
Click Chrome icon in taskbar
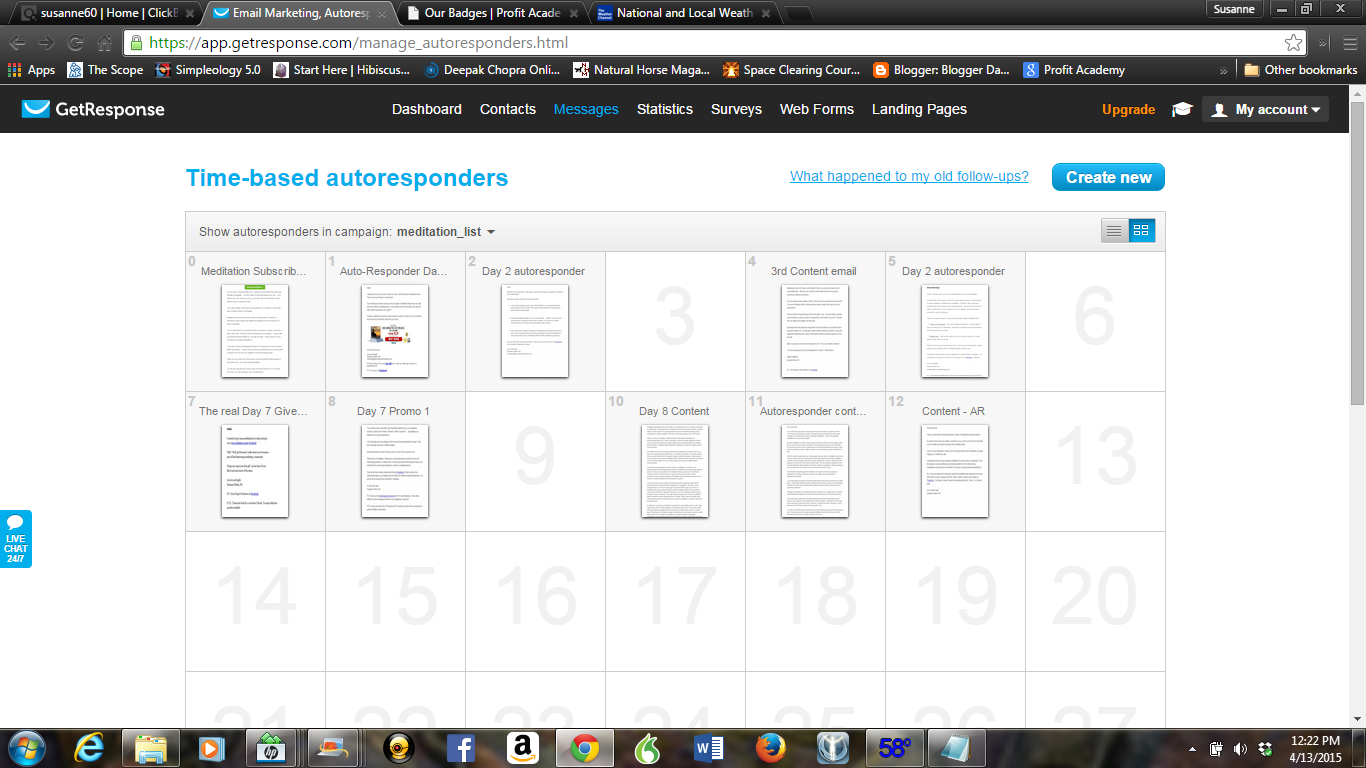[x=585, y=747]
